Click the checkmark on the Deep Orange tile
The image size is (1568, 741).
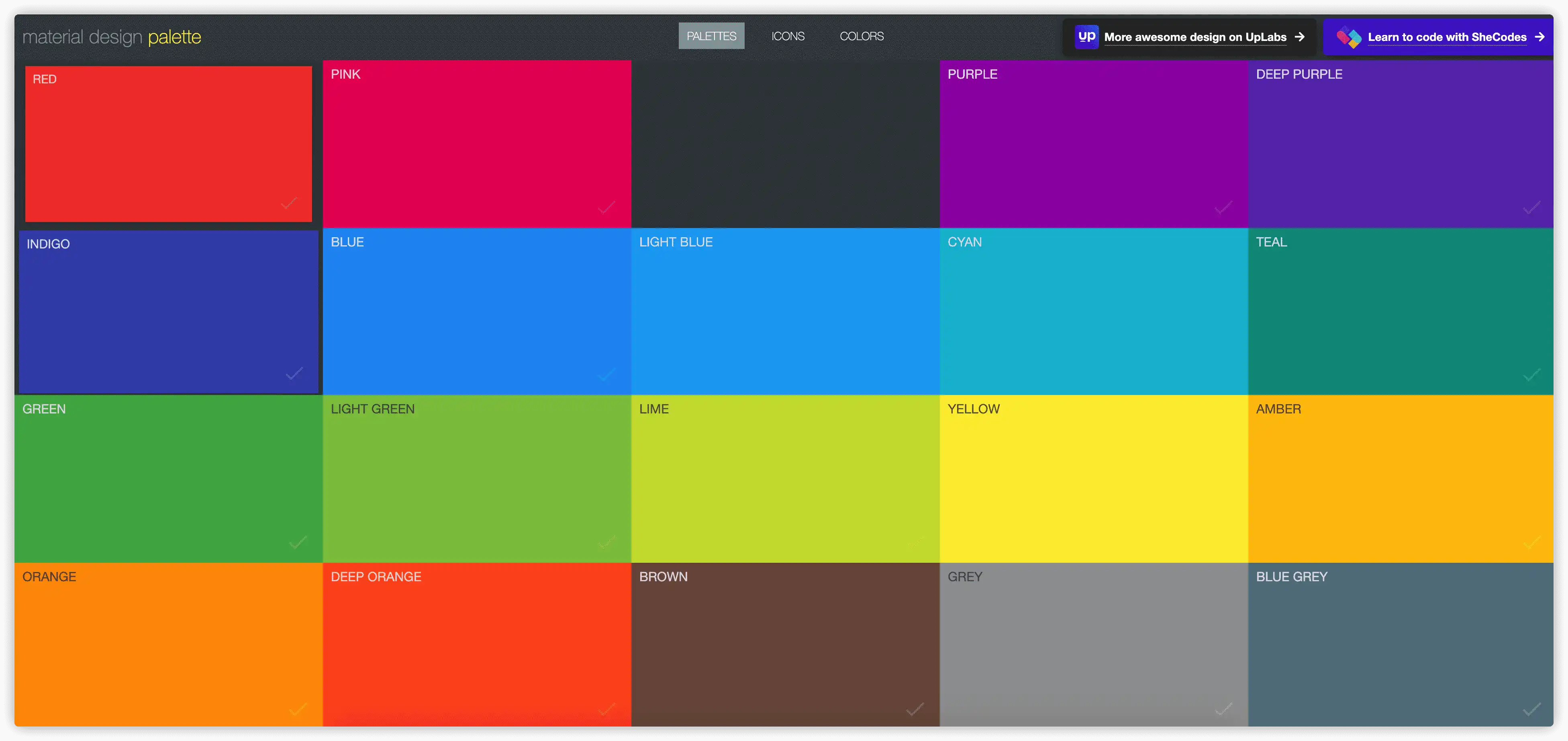(x=606, y=709)
